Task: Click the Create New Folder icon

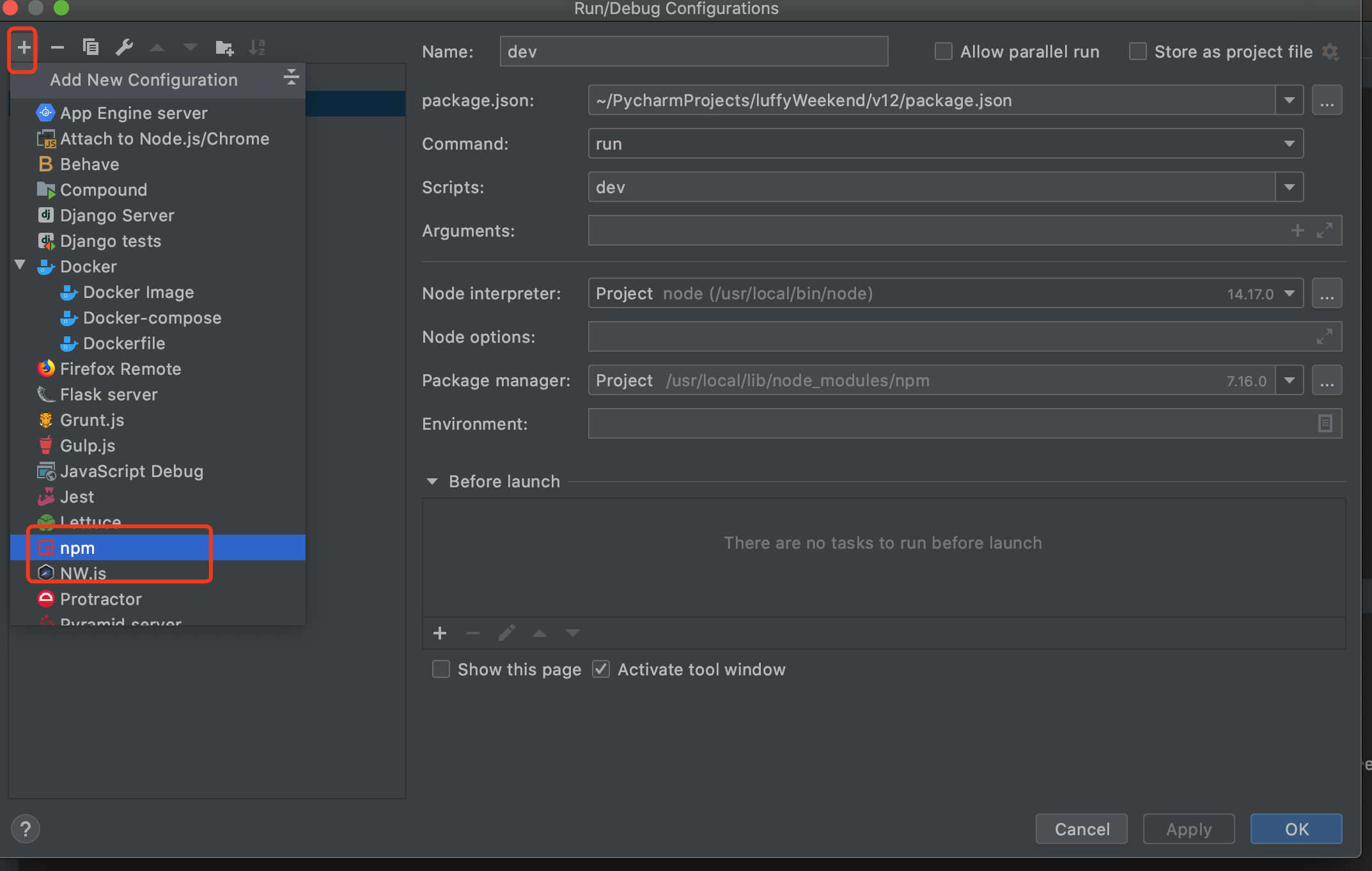Action: (x=224, y=47)
